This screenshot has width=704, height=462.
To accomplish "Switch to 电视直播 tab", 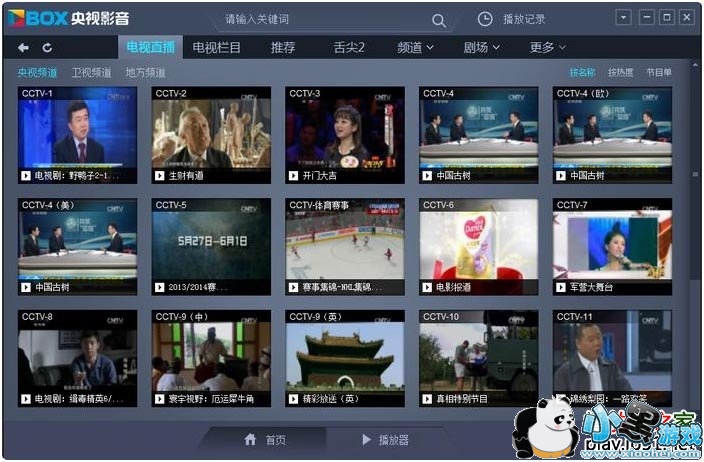I will [150, 47].
